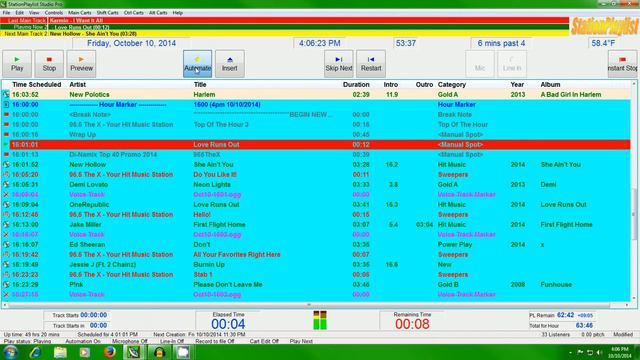
Task: Click the vertical scrollbar of the playlist
Action: [634, 191]
